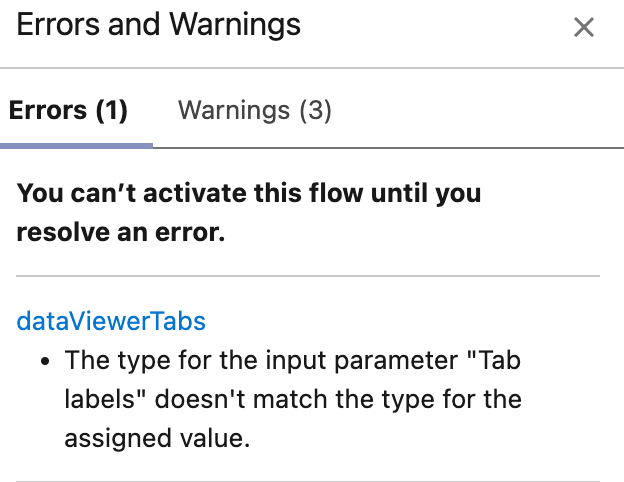Click the word "Warnings" in the panel title
The width and height of the screenshot is (624, 482).
235,24
